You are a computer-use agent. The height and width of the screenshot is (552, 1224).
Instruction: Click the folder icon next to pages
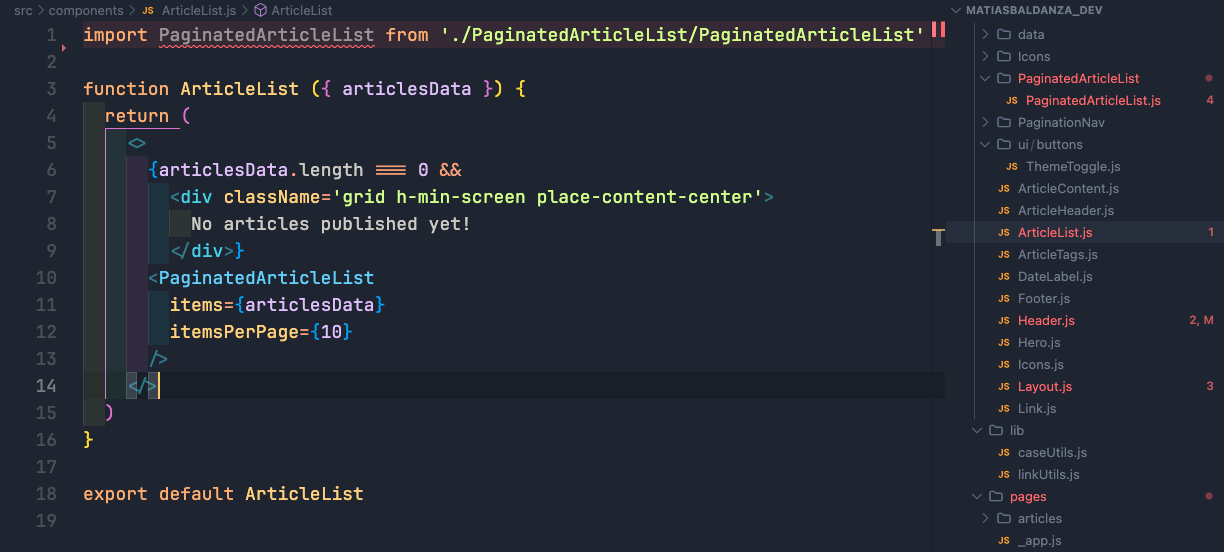pyautogui.click(x=996, y=497)
